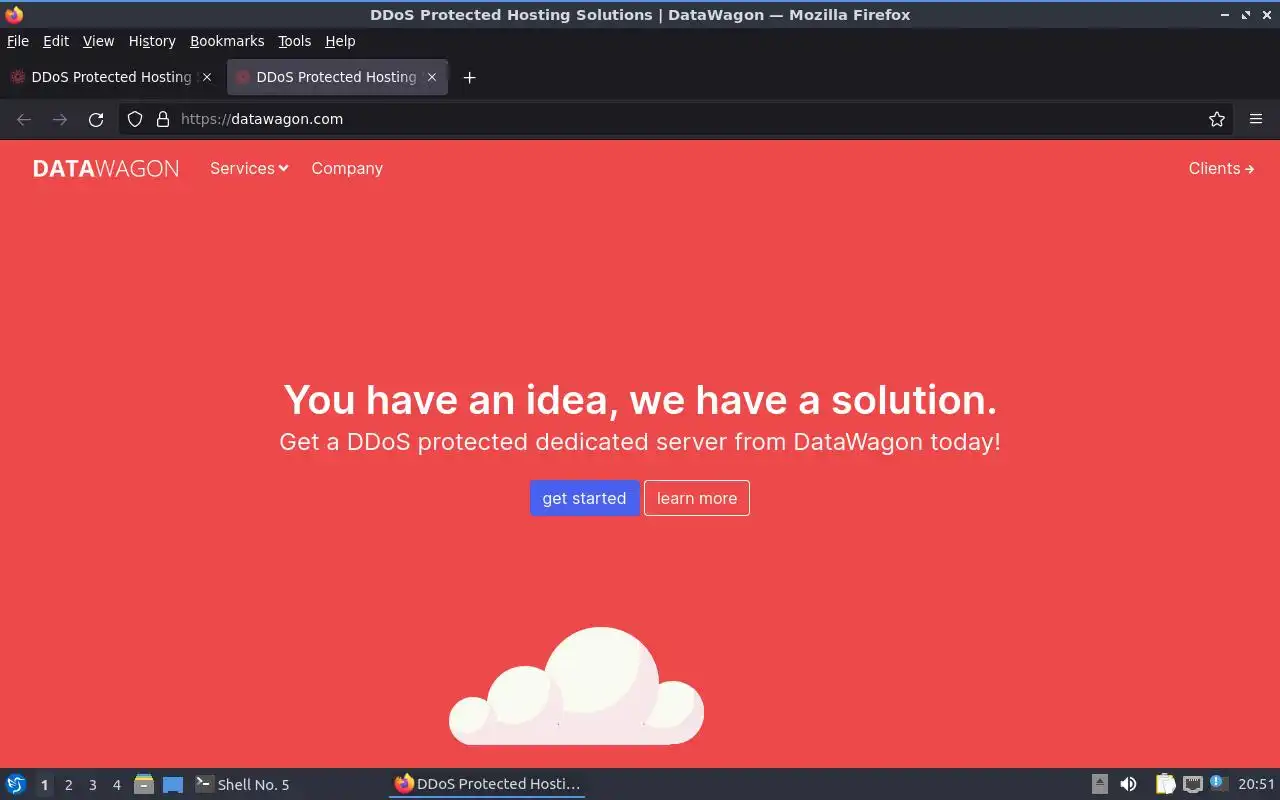This screenshot has width=1280, height=800.
Task: Switch to workspace 1
Action: click(44, 785)
